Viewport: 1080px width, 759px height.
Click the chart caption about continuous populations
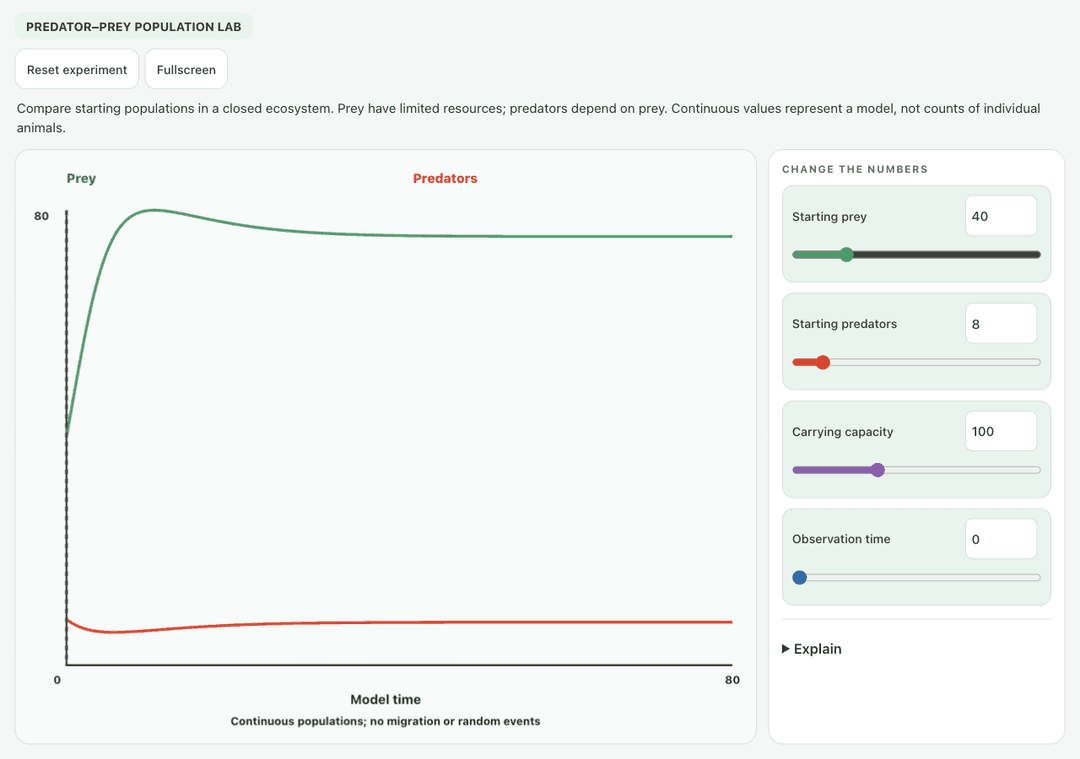(386, 721)
